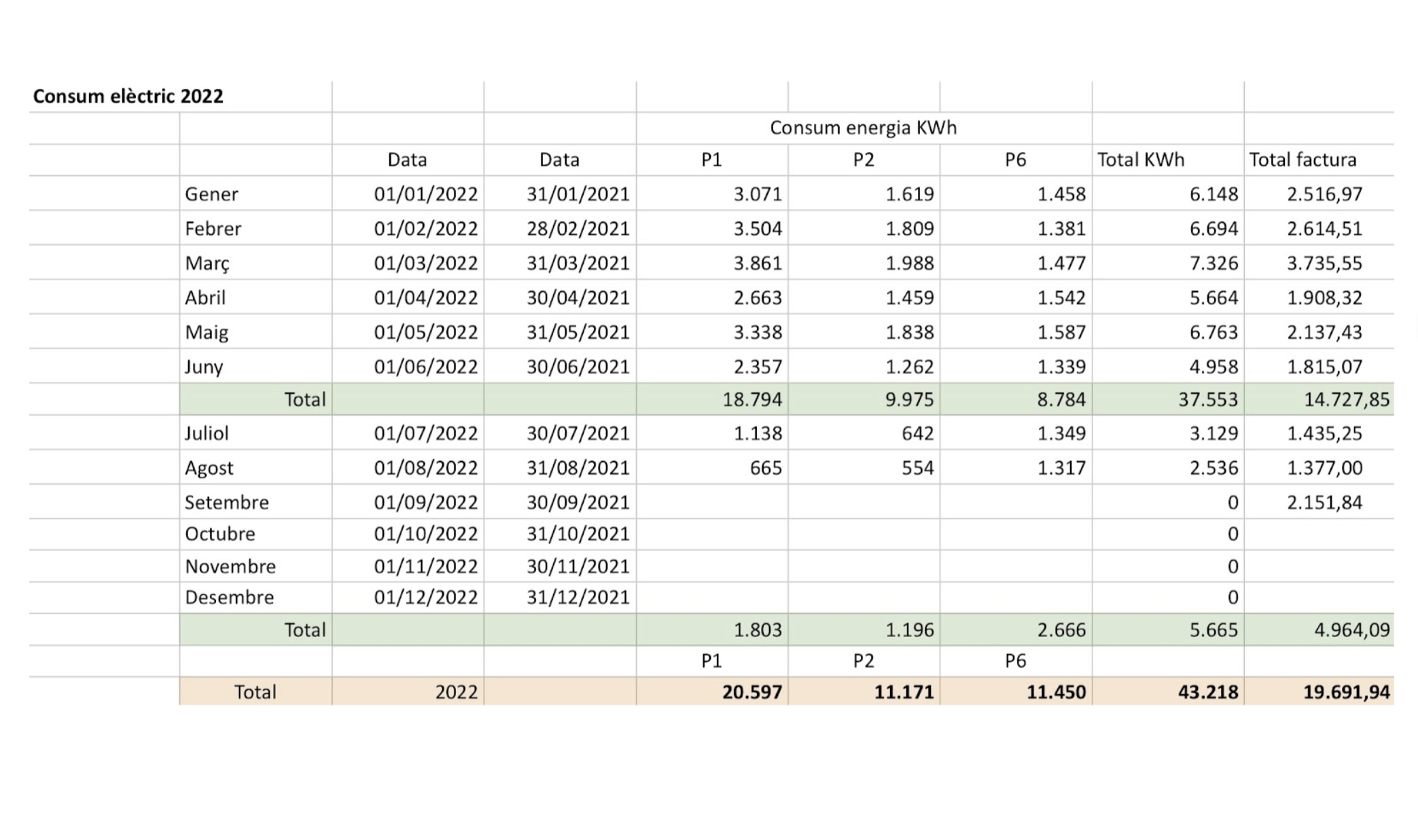
Task: Select the bold annual P1 total 20.597
Action: 751,692
